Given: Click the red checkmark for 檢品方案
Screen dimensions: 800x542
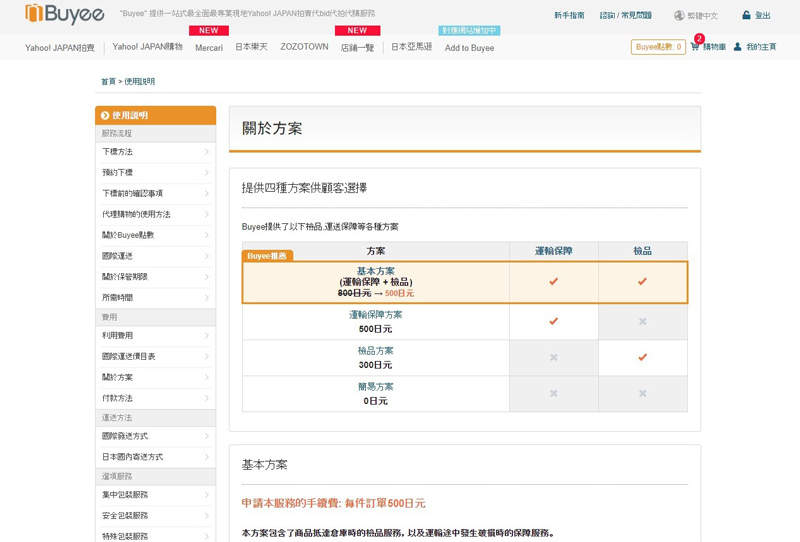Looking at the screenshot, I should (x=642, y=357).
